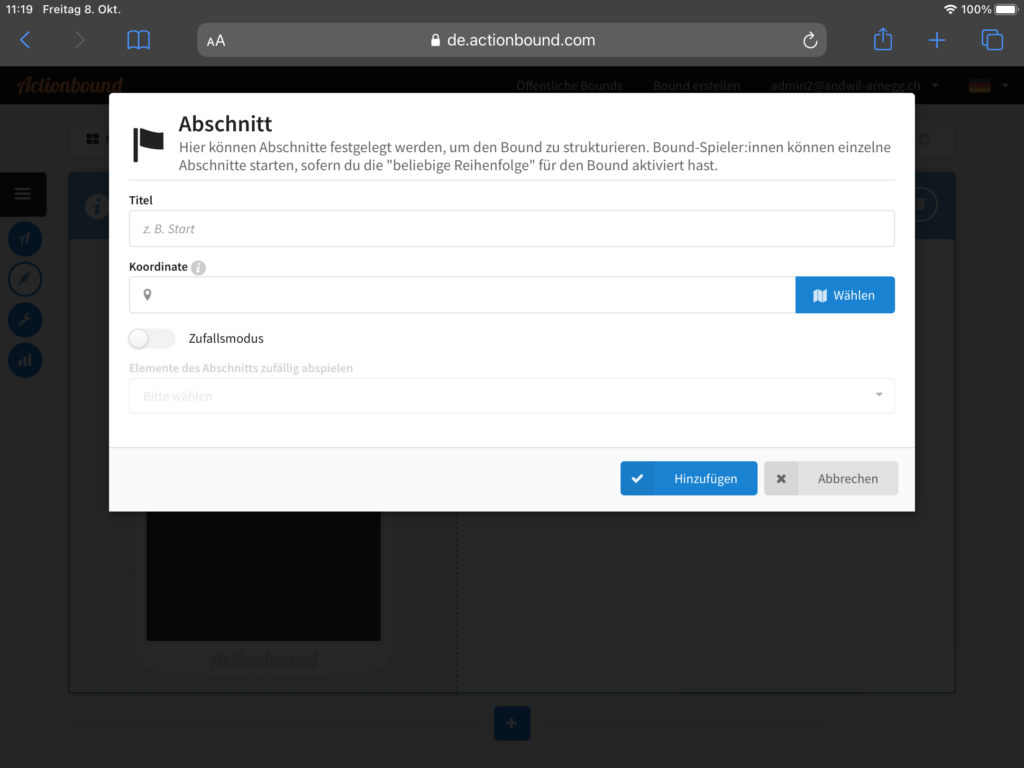Show all open tabs overview
1024x768 pixels.
coord(991,40)
